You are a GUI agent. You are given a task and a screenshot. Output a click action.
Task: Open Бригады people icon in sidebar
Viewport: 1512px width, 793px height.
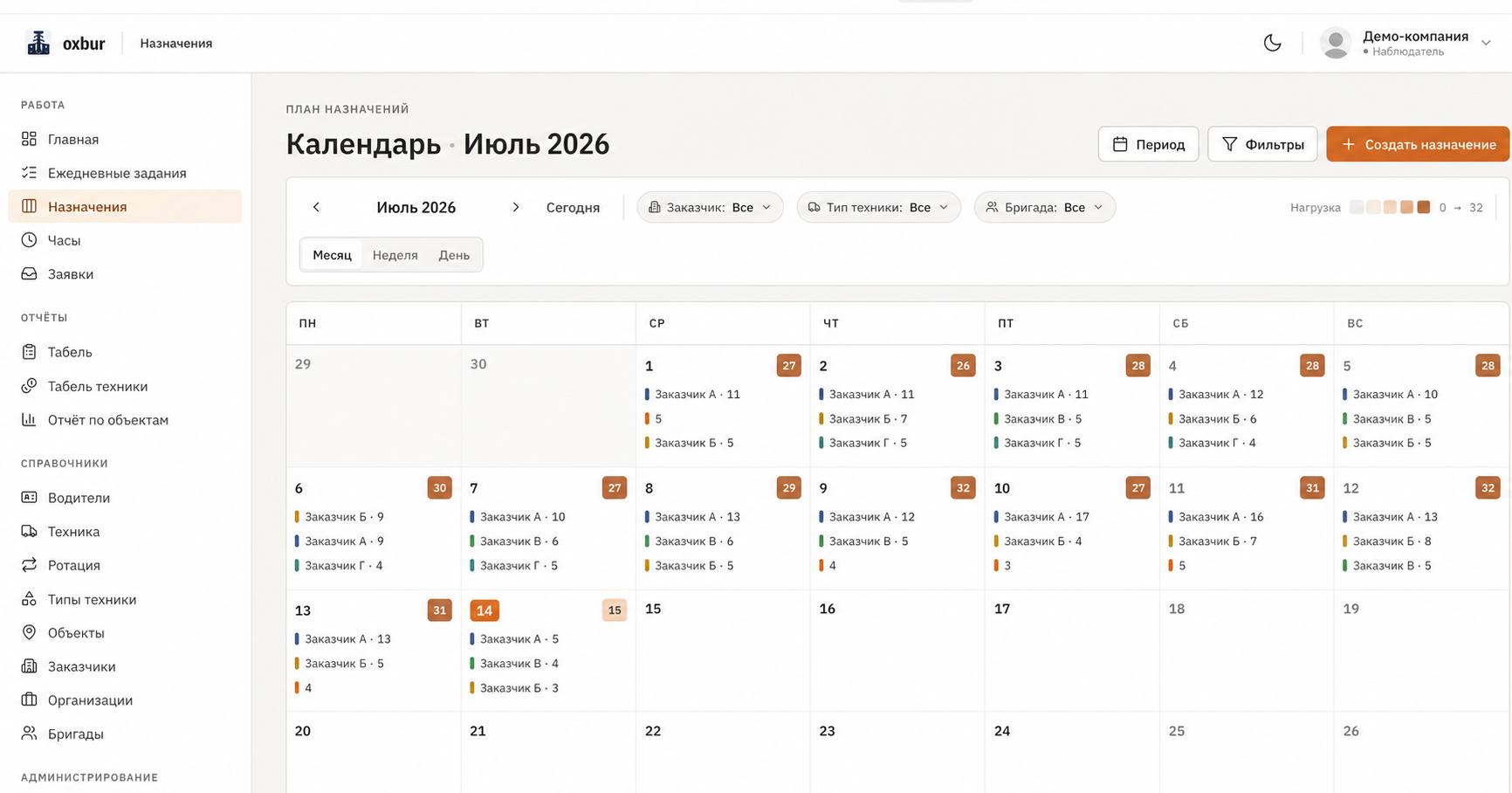(x=29, y=734)
